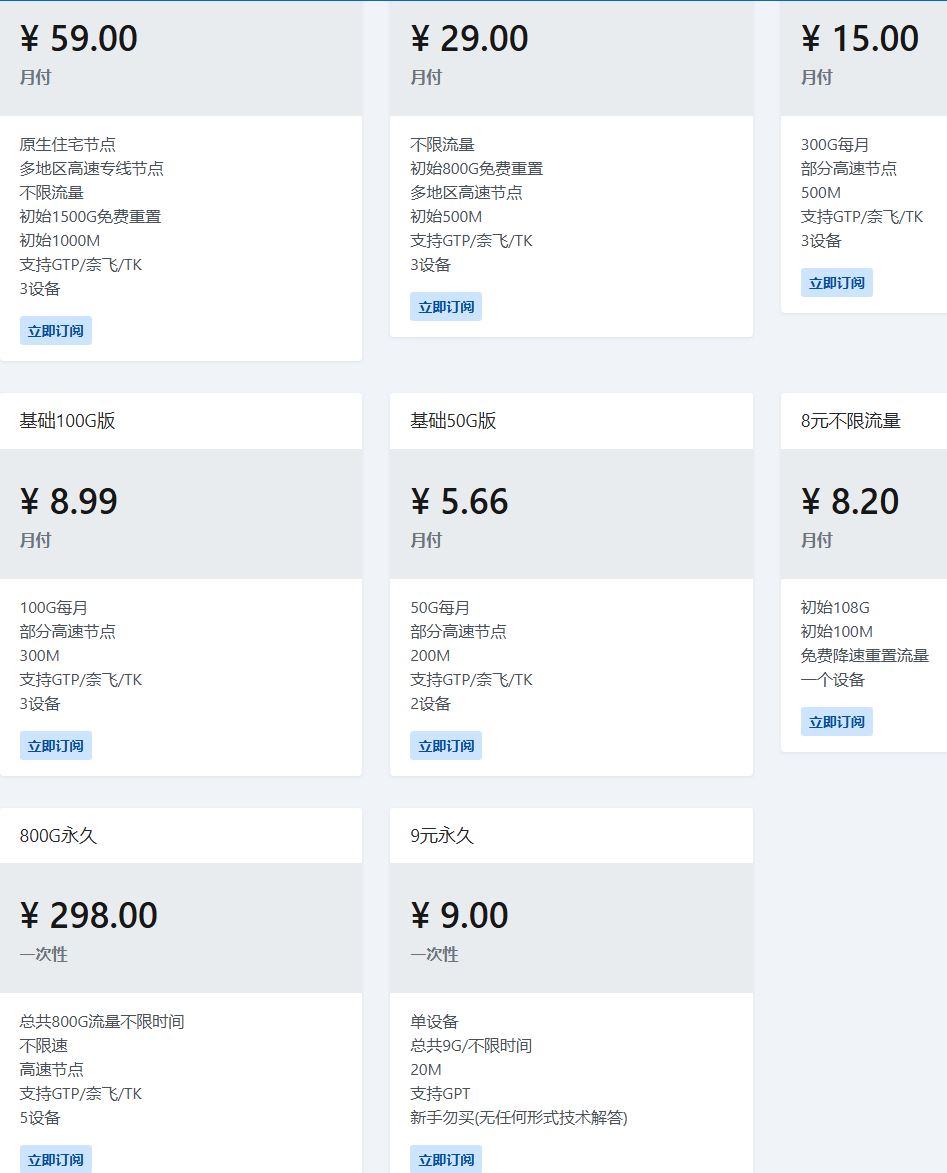Click the 原生住宅节点 feature line
Image resolution: width=947 pixels, height=1173 pixels.
pos(68,145)
